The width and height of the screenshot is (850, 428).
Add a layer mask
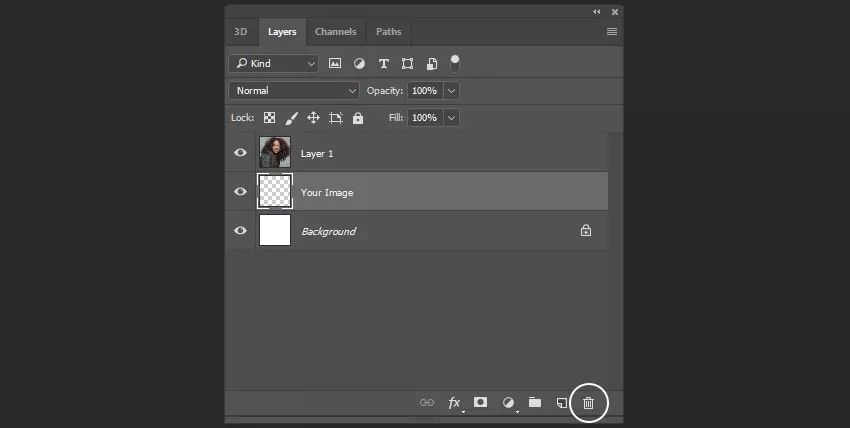coord(480,402)
